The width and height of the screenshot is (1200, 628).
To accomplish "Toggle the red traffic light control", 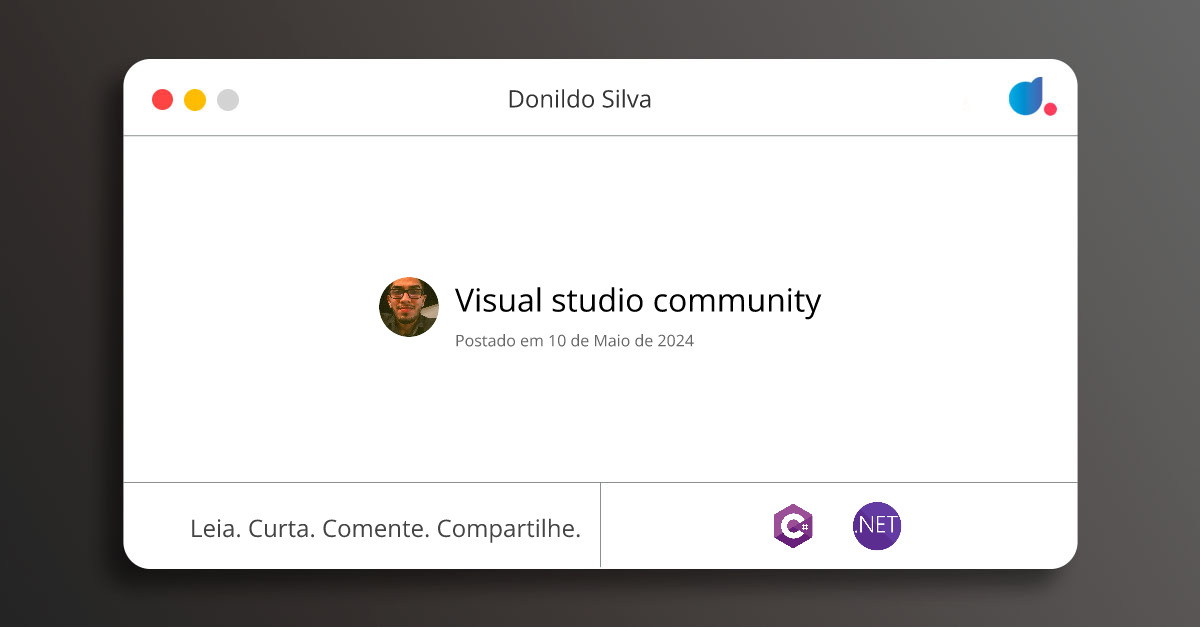I will 162,99.
